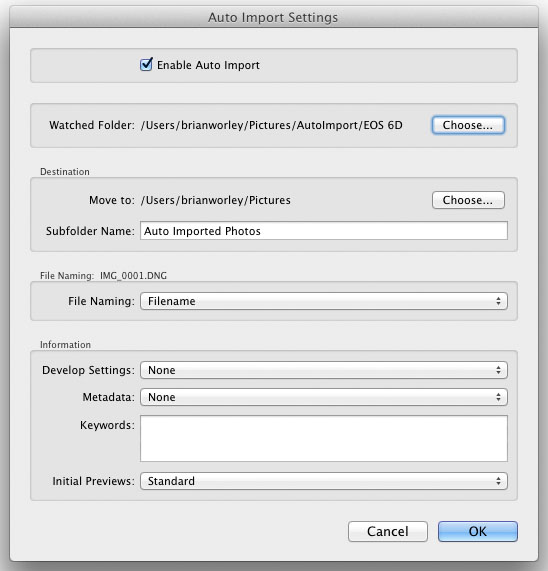Click Choose... for the Move to destination

(468, 200)
